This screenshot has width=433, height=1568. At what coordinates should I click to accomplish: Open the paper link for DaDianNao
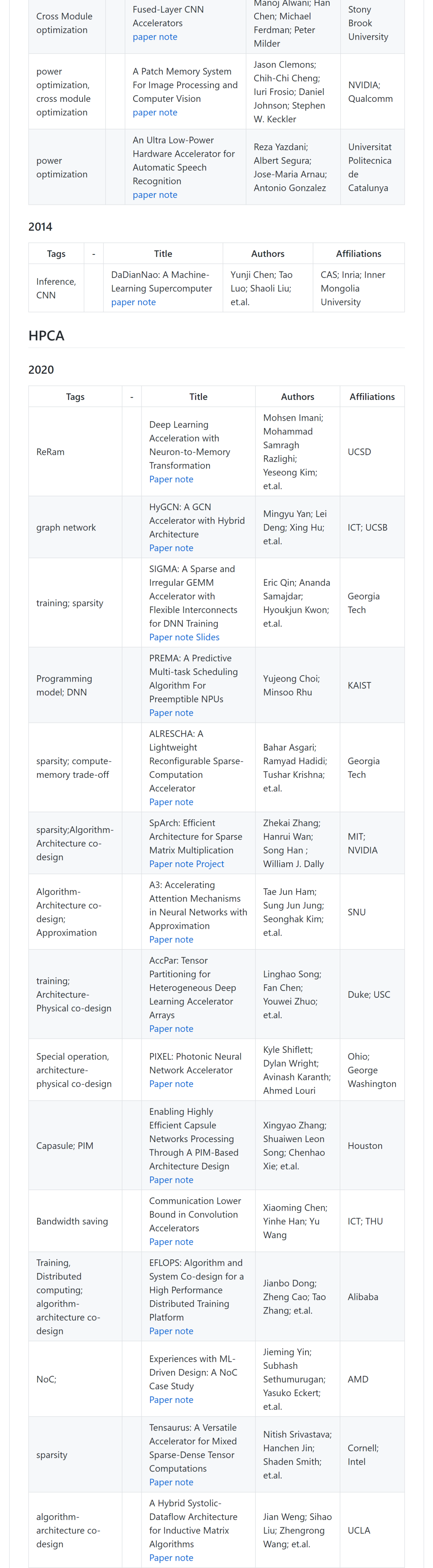pos(122,302)
